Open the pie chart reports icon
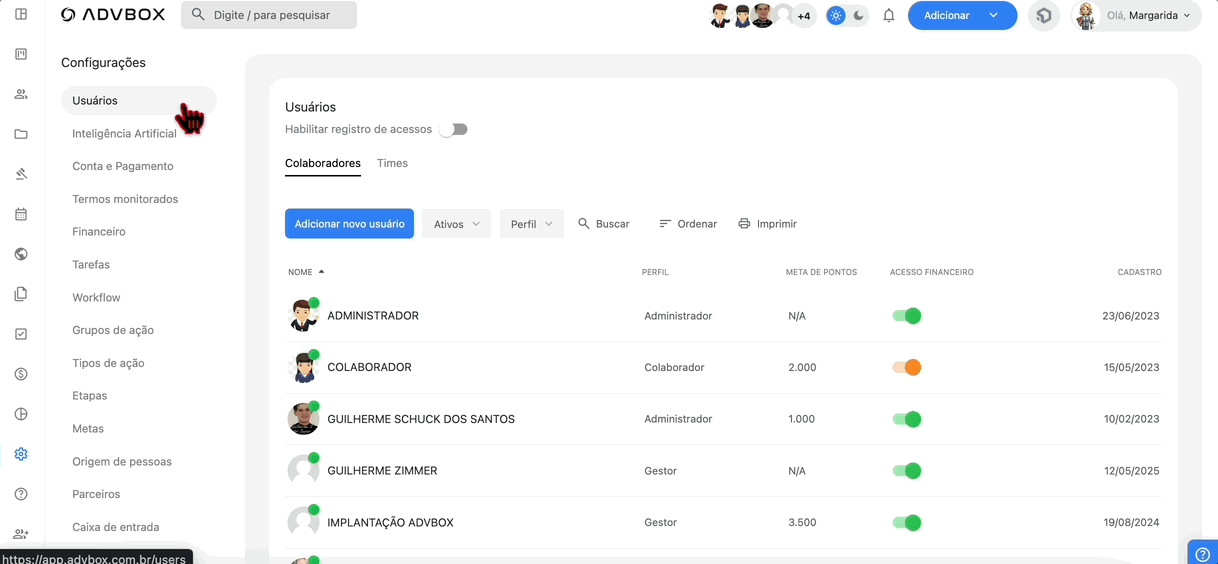1218x564 pixels. coord(21,414)
